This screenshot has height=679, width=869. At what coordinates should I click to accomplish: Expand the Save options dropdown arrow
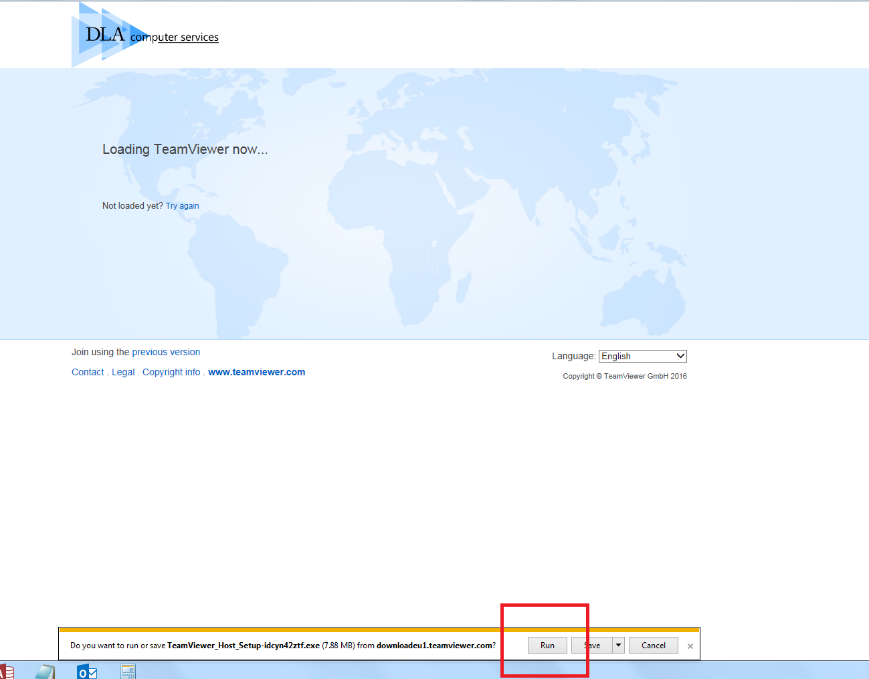point(618,645)
